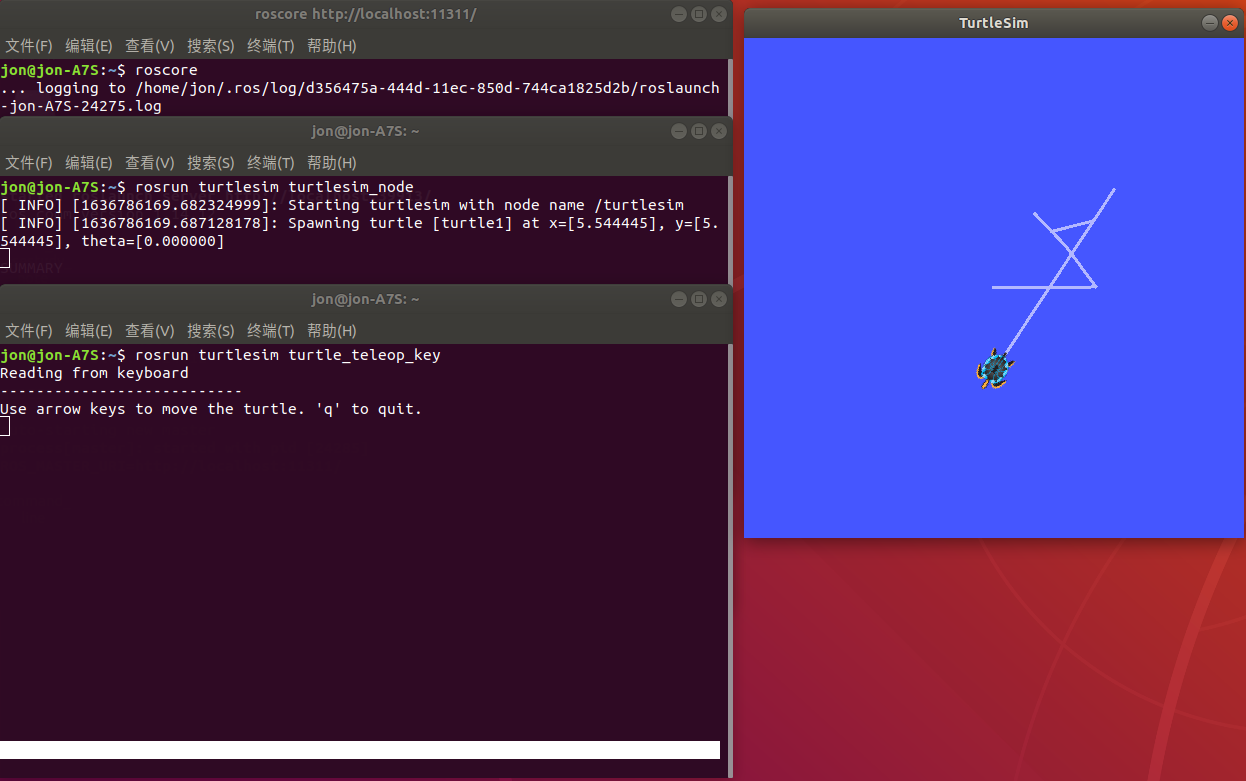
Task: Click the roscore http://localhost:11311/ title bar
Action: coord(366,14)
